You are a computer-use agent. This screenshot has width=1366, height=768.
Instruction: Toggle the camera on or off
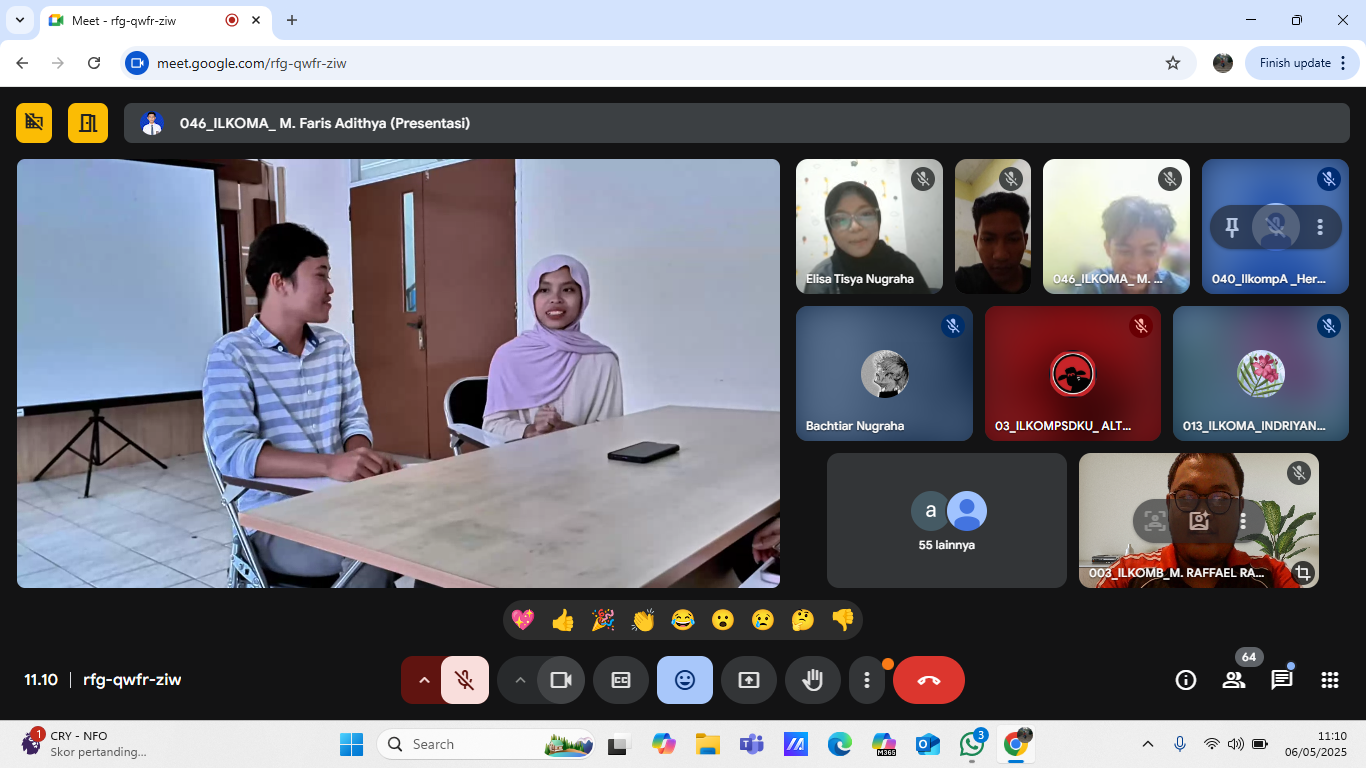(560, 680)
